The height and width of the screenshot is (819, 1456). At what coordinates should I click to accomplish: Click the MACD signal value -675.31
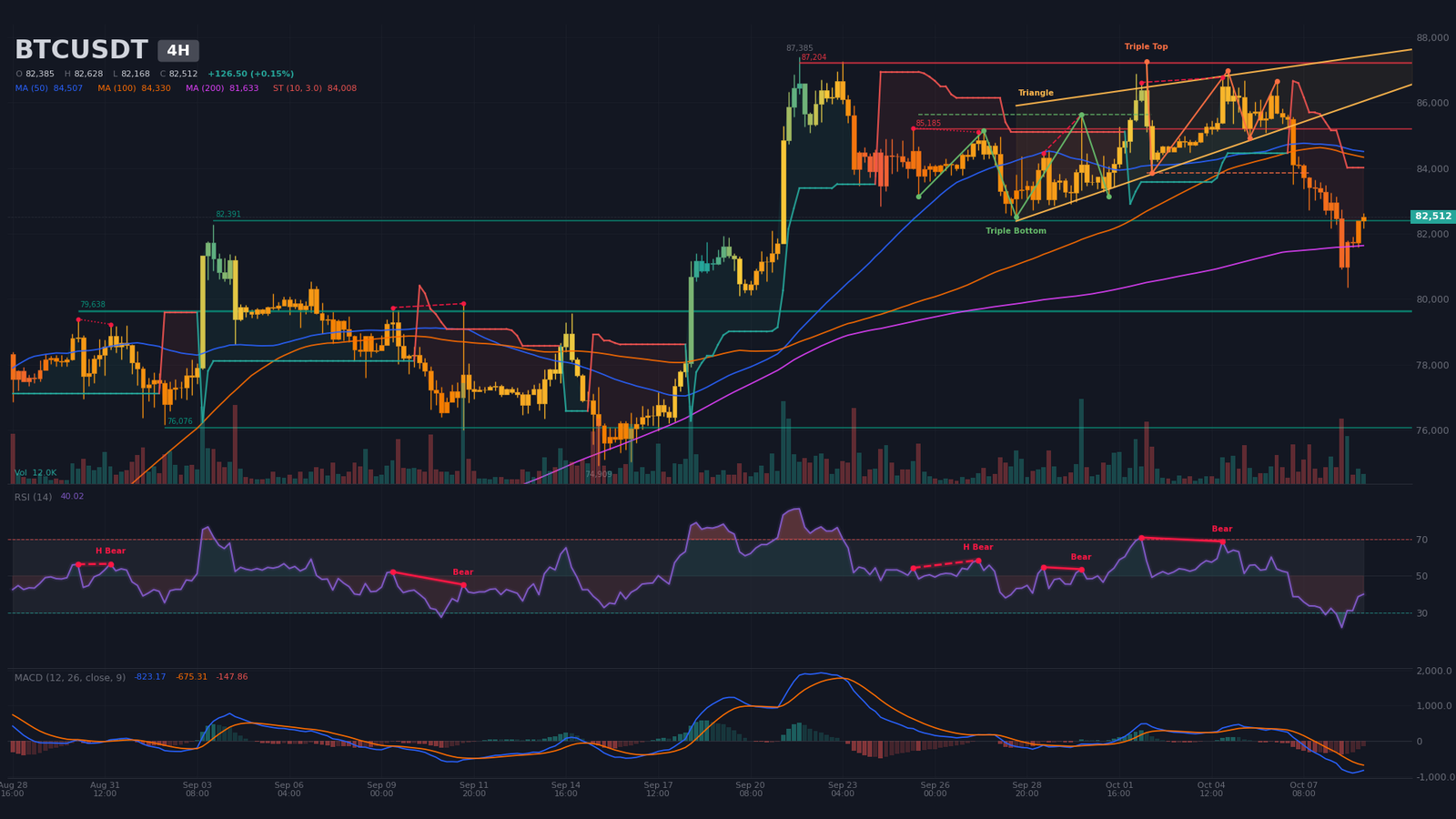tap(192, 677)
